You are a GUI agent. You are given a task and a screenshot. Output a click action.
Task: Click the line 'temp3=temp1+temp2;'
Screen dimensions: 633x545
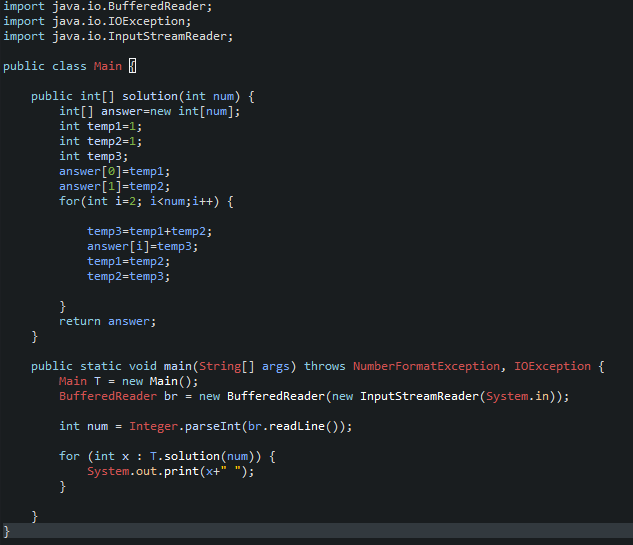coord(149,231)
